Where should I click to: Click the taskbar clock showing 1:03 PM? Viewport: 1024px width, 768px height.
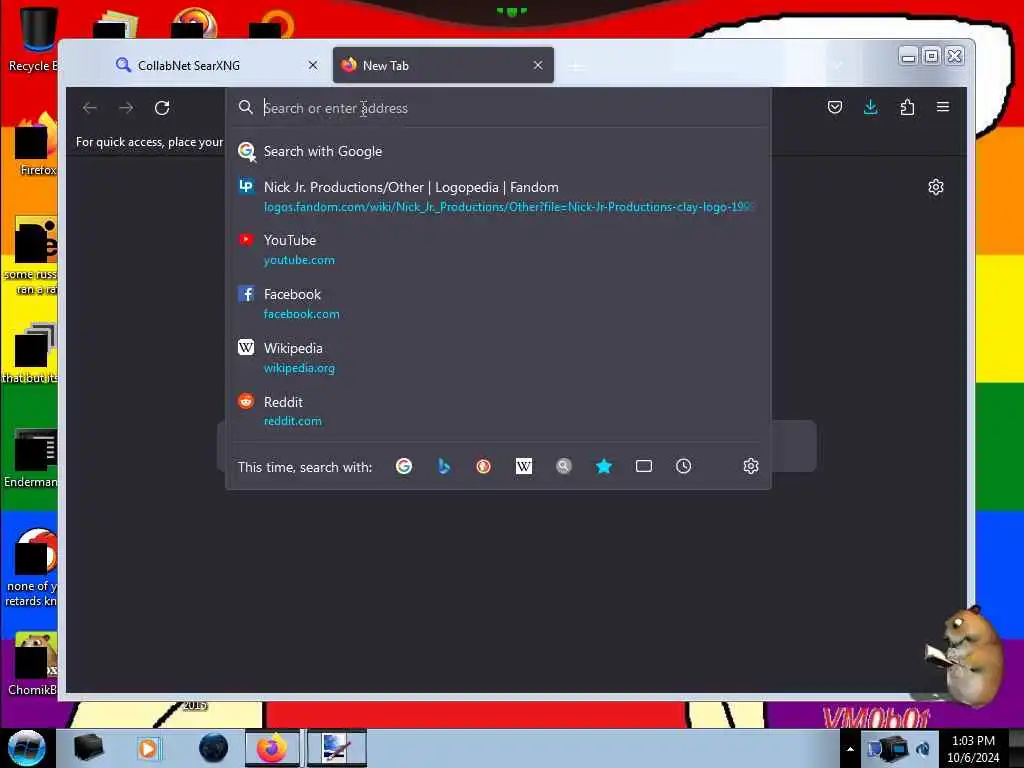tap(973, 749)
